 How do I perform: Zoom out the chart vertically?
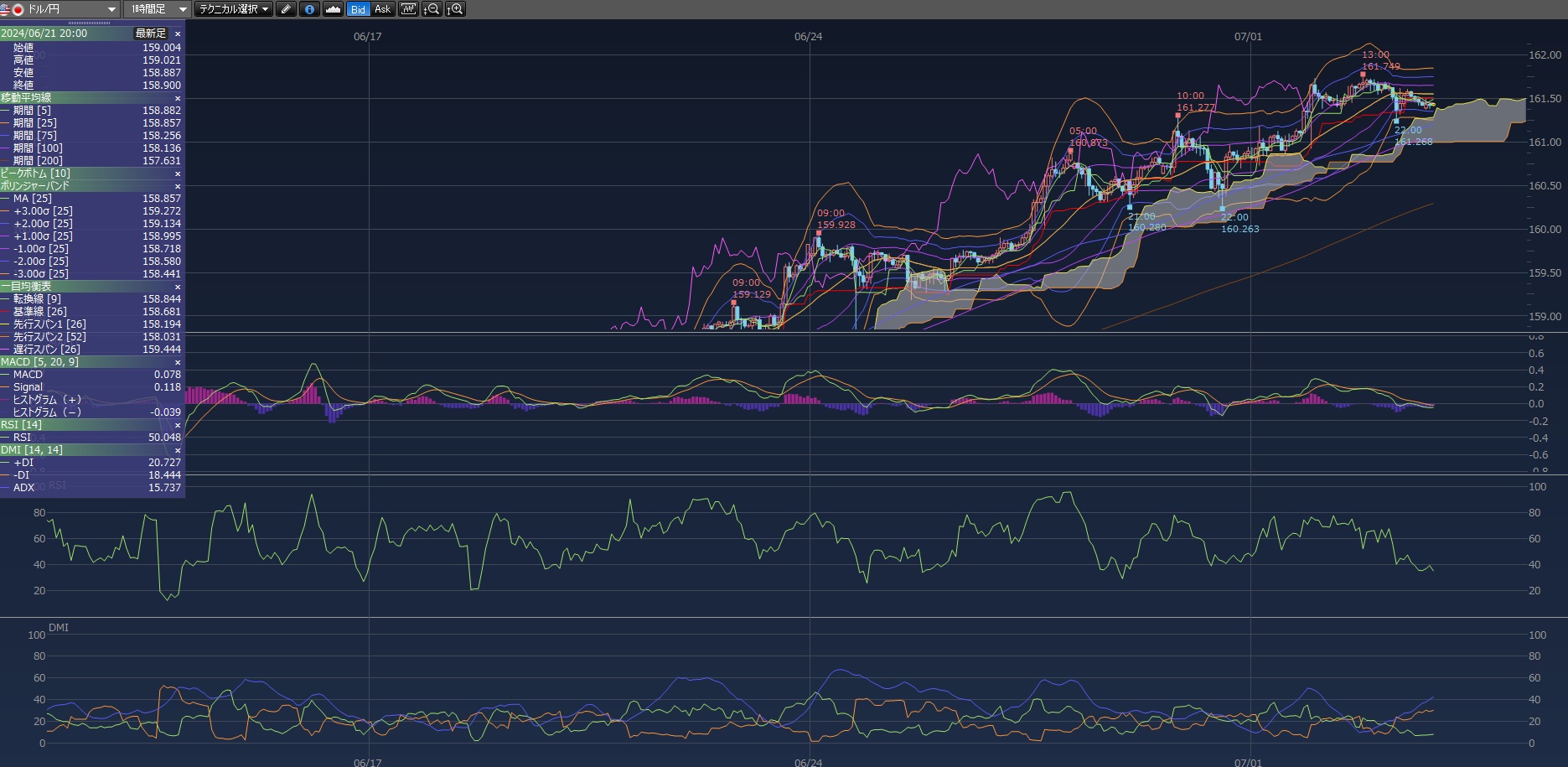click(x=432, y=9)
